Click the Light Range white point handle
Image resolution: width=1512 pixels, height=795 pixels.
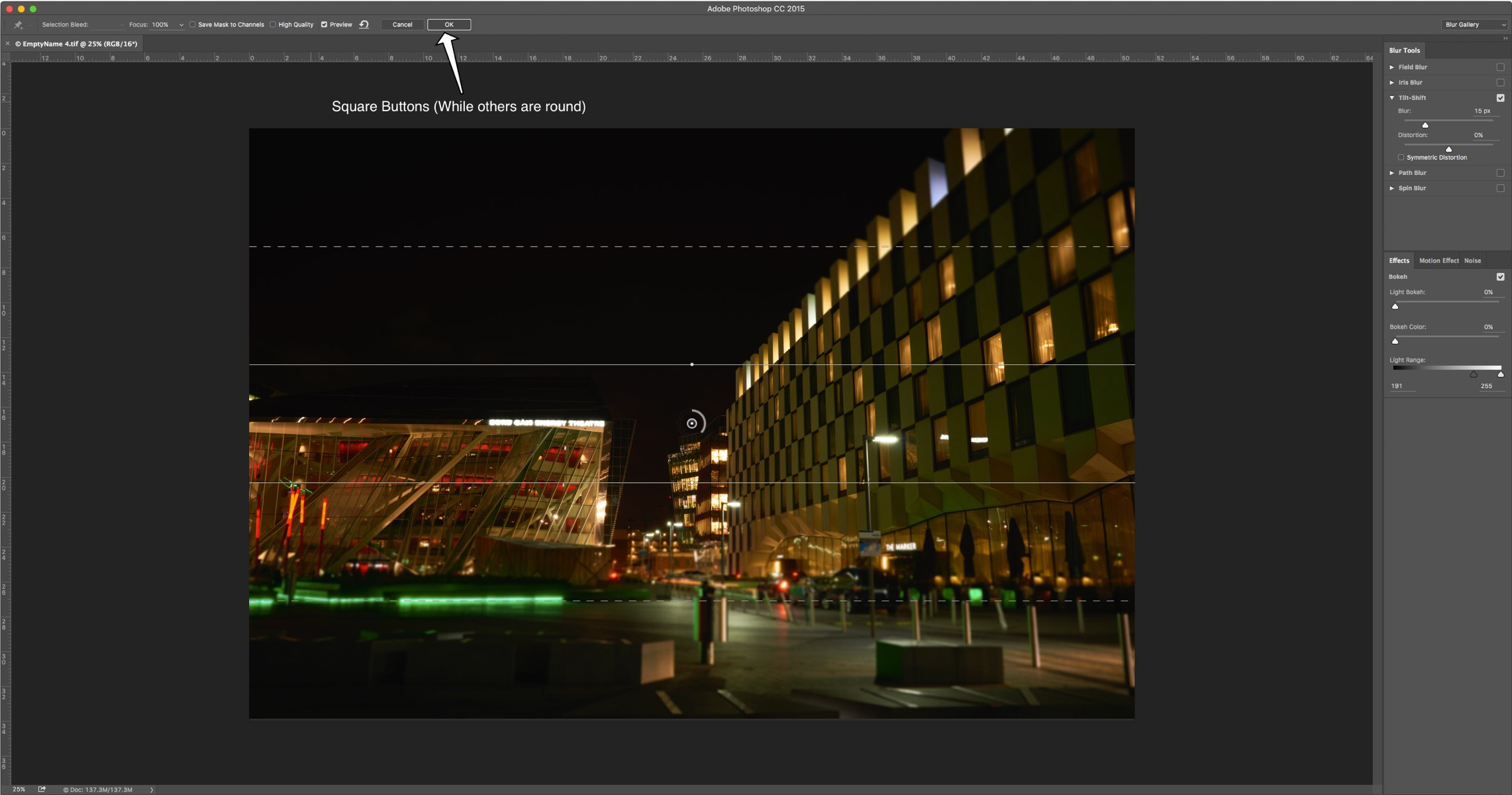coord(1501,375)
